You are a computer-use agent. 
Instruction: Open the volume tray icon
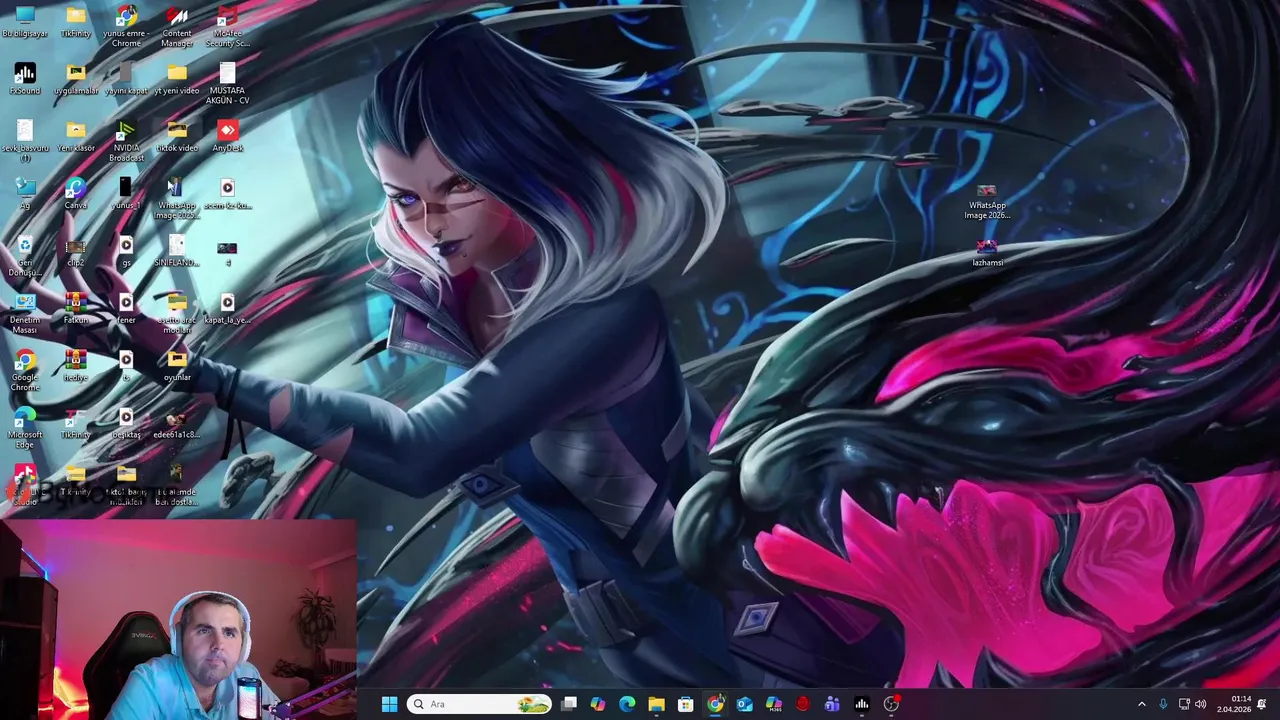tap(1200, 704)
